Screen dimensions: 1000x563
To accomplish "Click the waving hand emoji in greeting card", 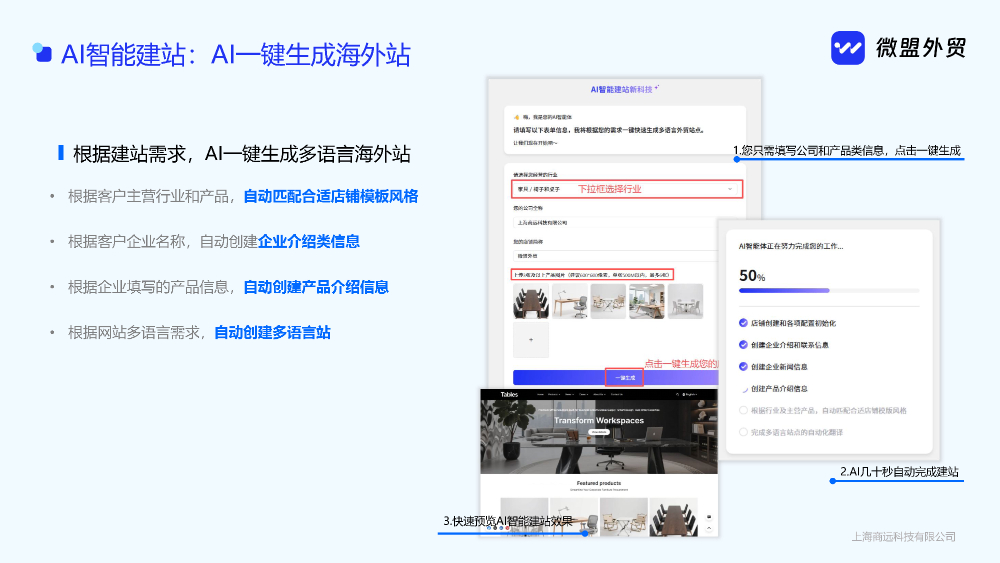I will (x=517, y=117).
